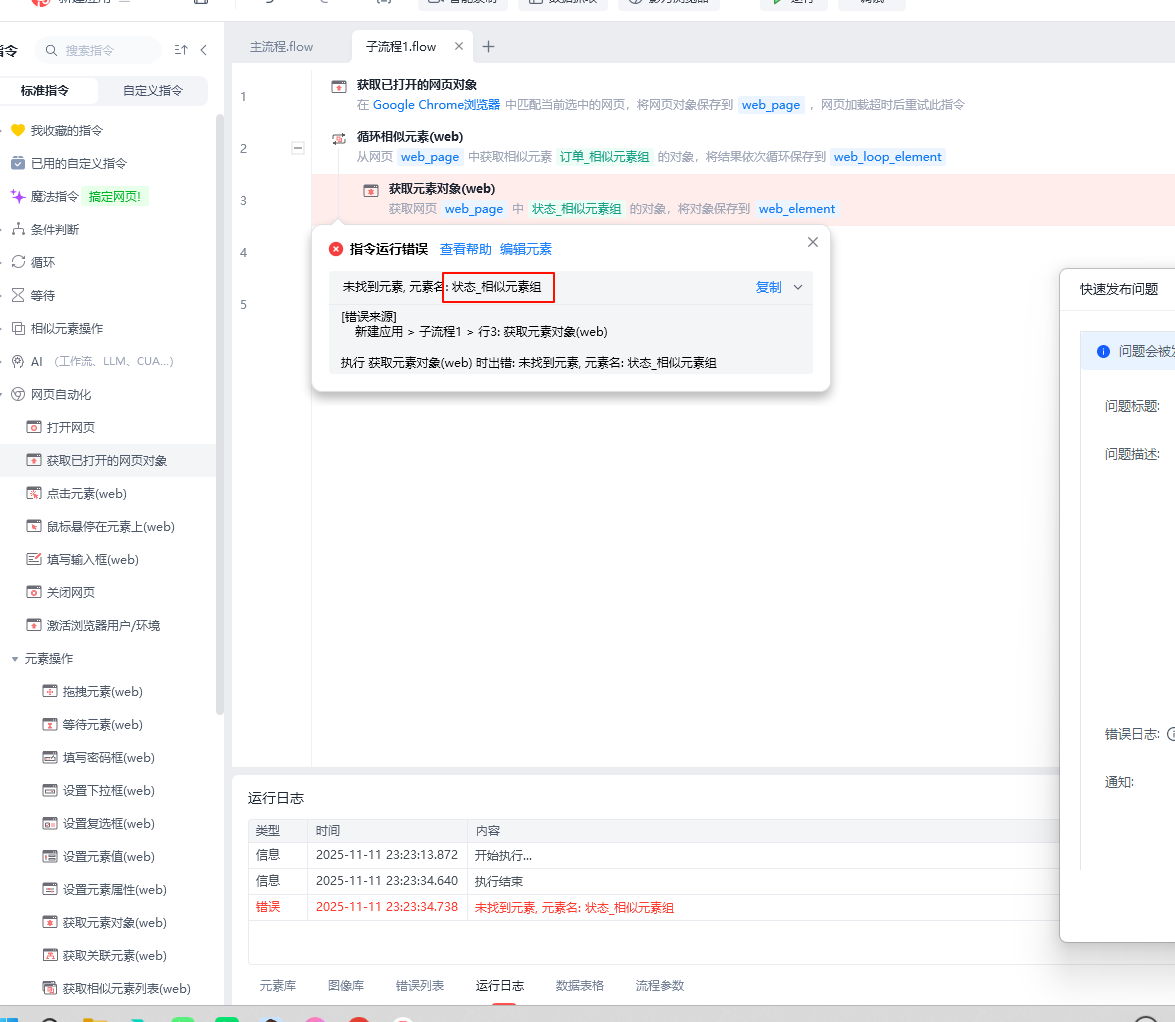Image resolution: width=1175 pixels, height=1022 pixels.
Task: Open 图像库 bottom tab
Action: [346, 986]
